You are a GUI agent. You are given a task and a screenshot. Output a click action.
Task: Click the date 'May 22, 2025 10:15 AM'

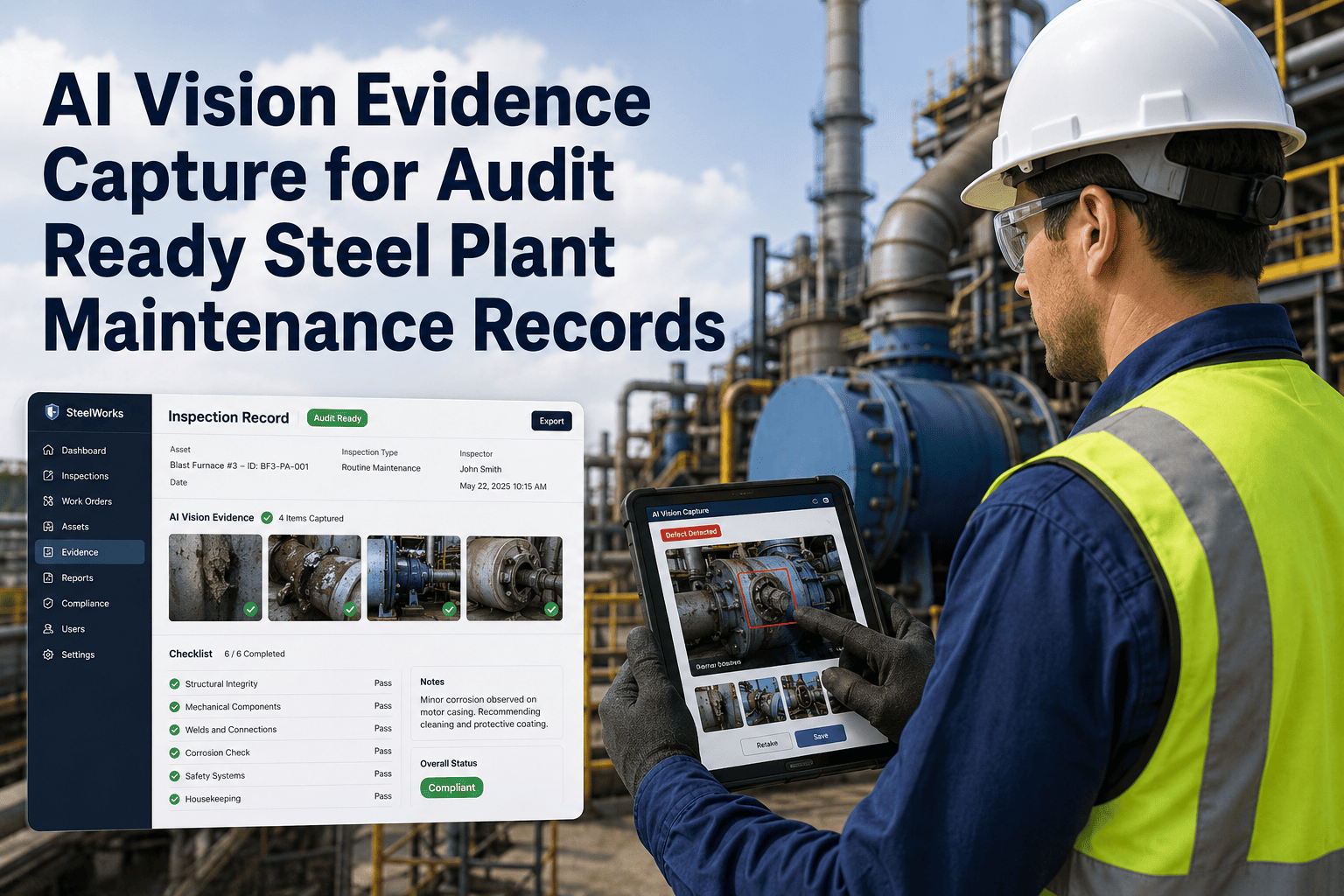point(503,486)
